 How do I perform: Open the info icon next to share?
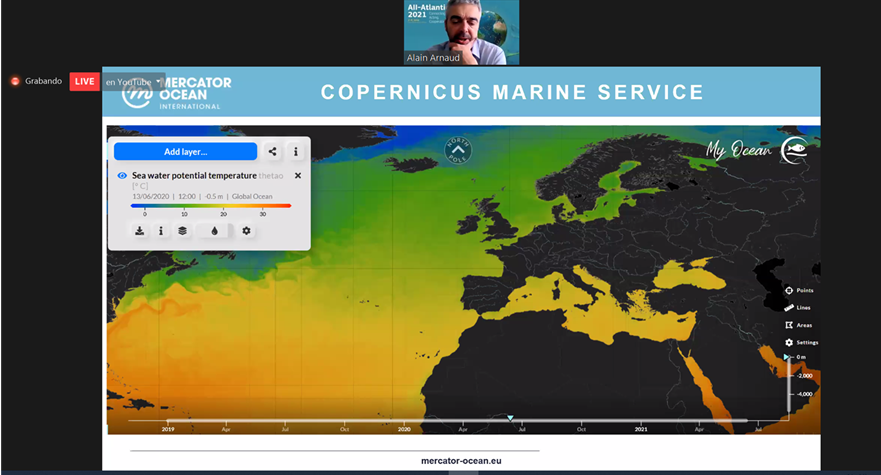coord(296,152)
